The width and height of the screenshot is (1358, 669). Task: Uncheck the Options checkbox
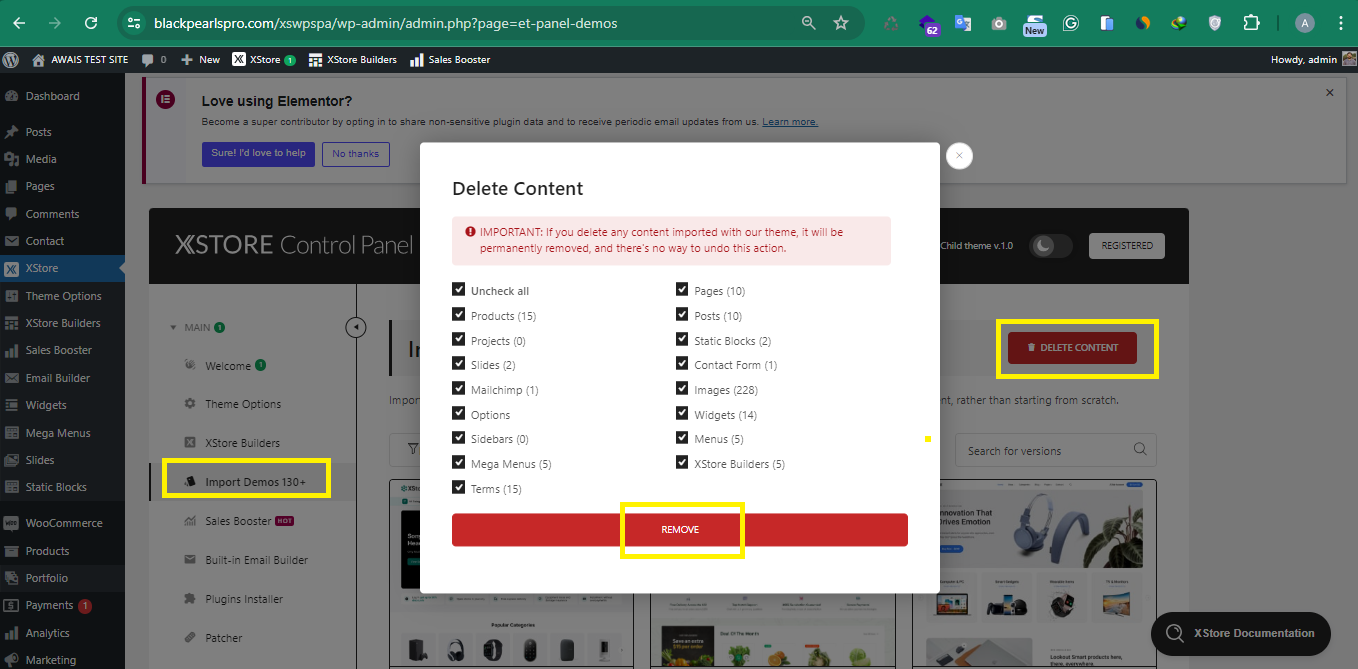coord(459,414)
